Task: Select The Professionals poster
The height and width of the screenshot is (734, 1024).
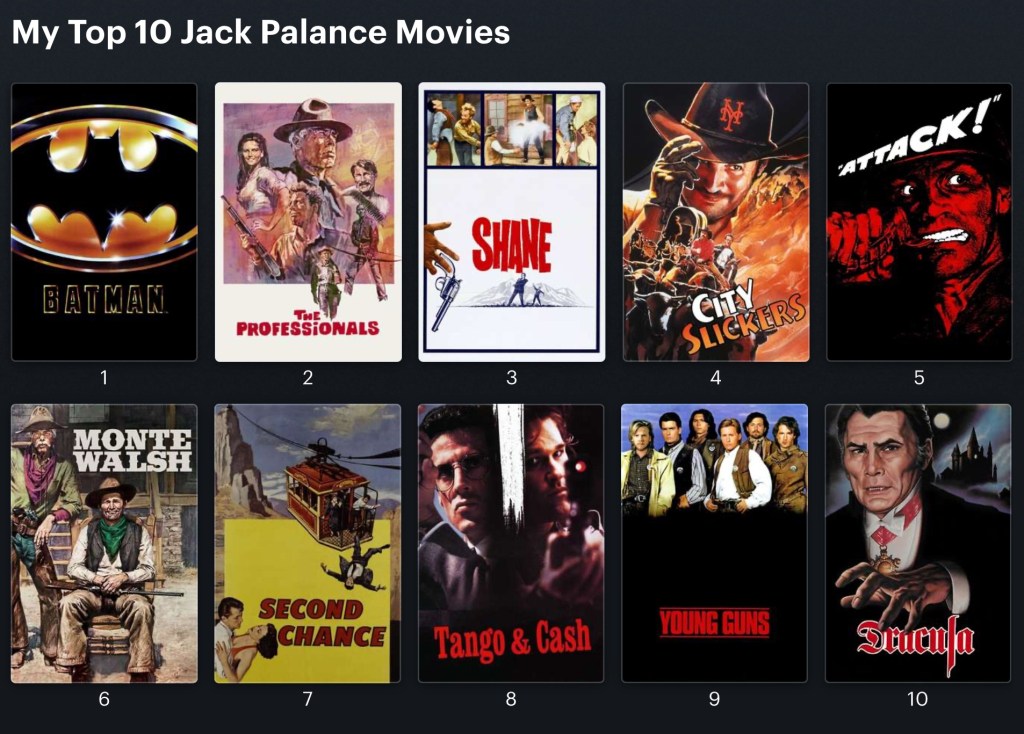Action: pyautogui.click(x=308, y=222)
